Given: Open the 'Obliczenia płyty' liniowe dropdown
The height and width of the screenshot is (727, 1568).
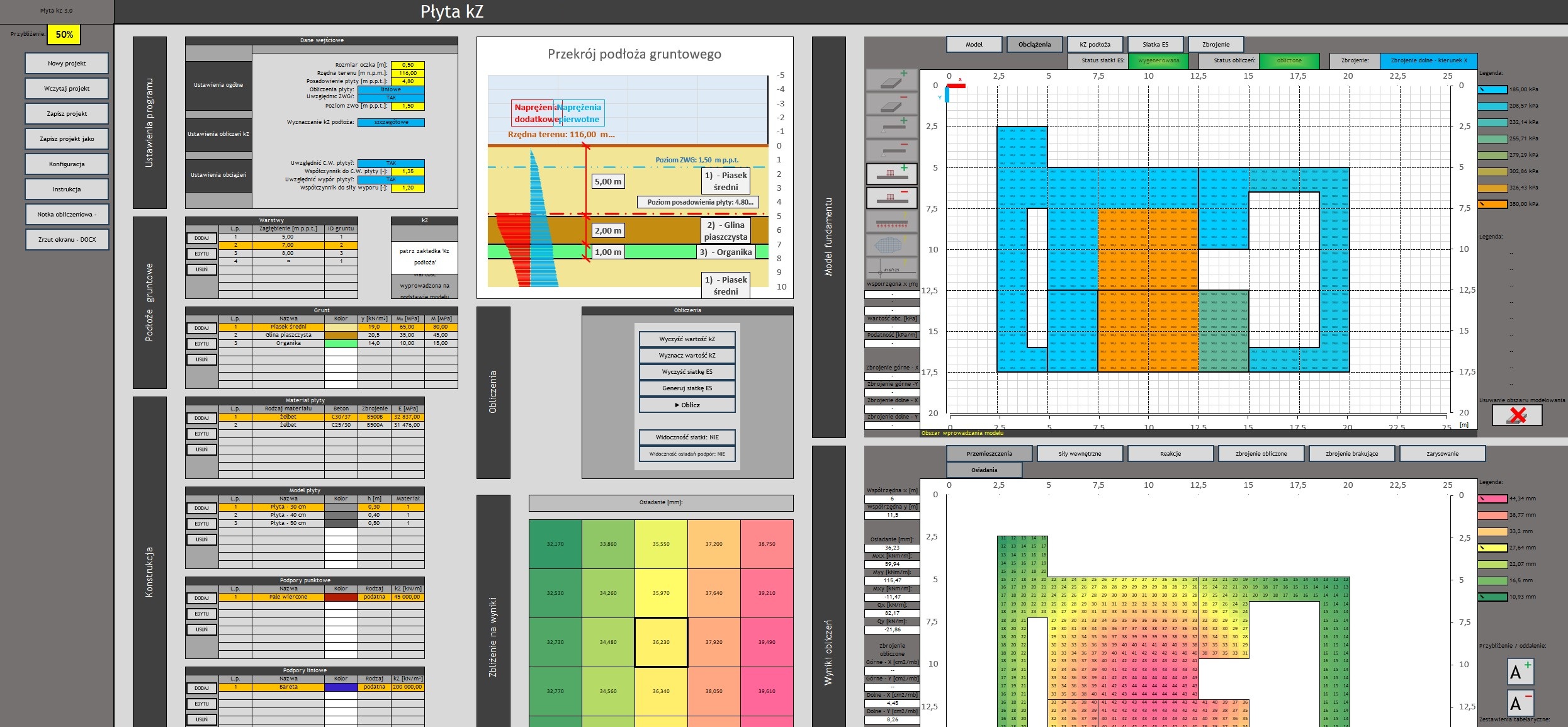Looking at the screenshot, I should [391, 89].
